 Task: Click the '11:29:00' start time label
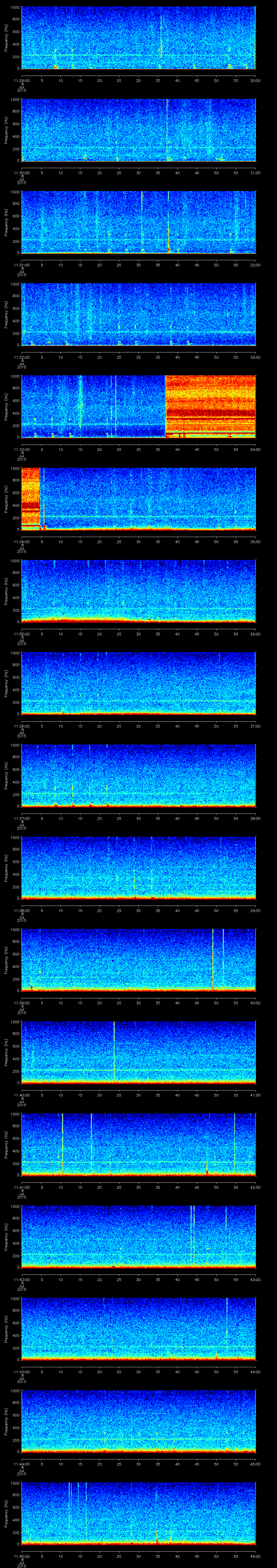[x=21, y=80]
